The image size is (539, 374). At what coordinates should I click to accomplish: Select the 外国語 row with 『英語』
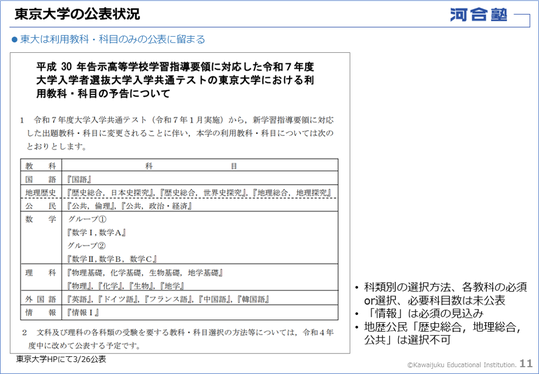pyautogui.click(x=179, y=299)
